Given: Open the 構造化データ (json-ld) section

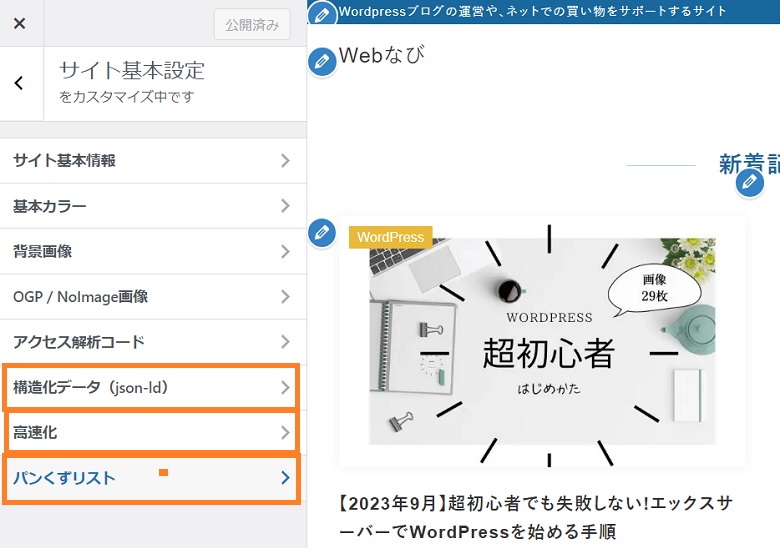Looking at the screenshot, I should (x=153, y=387).
